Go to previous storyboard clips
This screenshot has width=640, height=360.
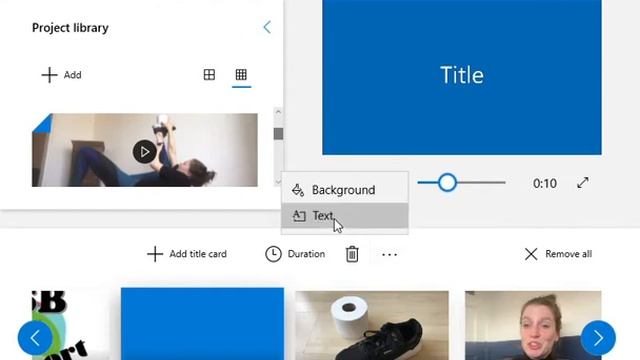pyautogui.click(x=36, y=338)
